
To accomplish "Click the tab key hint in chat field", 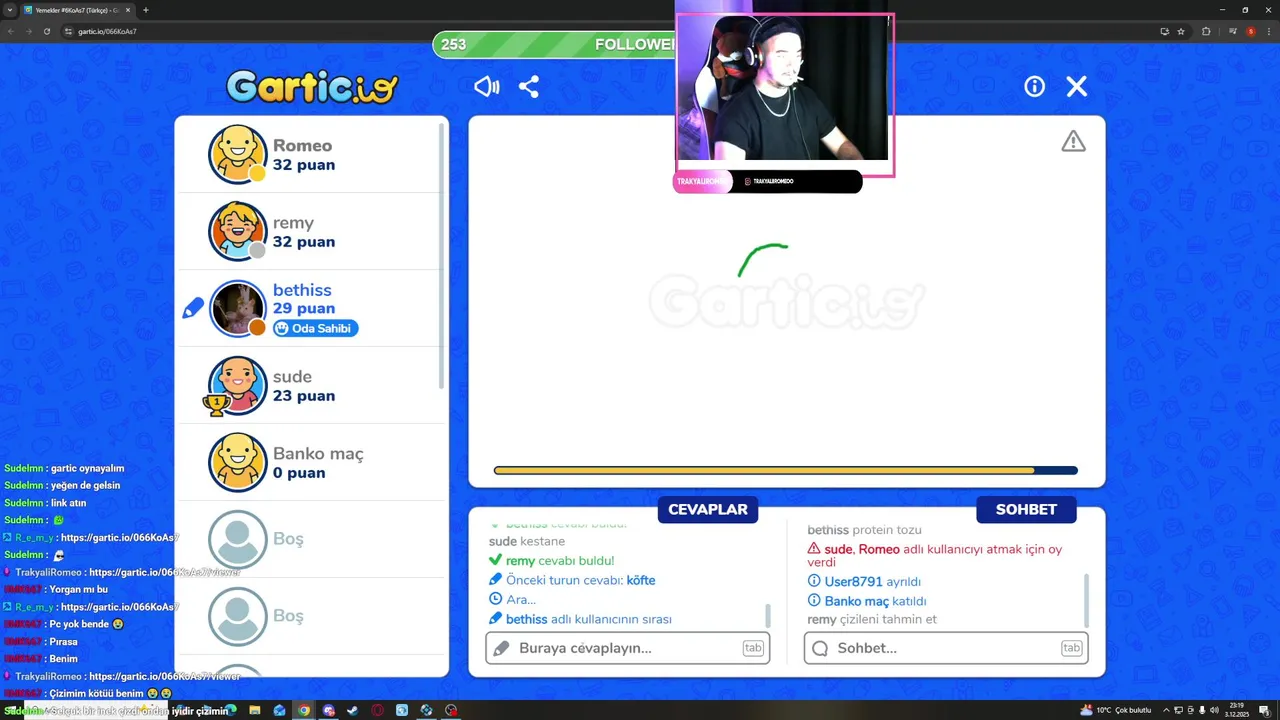I will point(1071,648).
